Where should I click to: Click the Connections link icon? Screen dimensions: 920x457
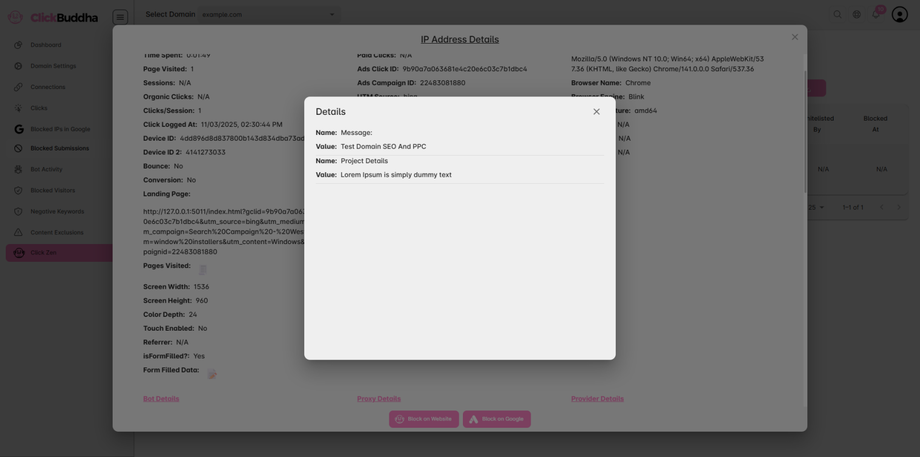18,87
